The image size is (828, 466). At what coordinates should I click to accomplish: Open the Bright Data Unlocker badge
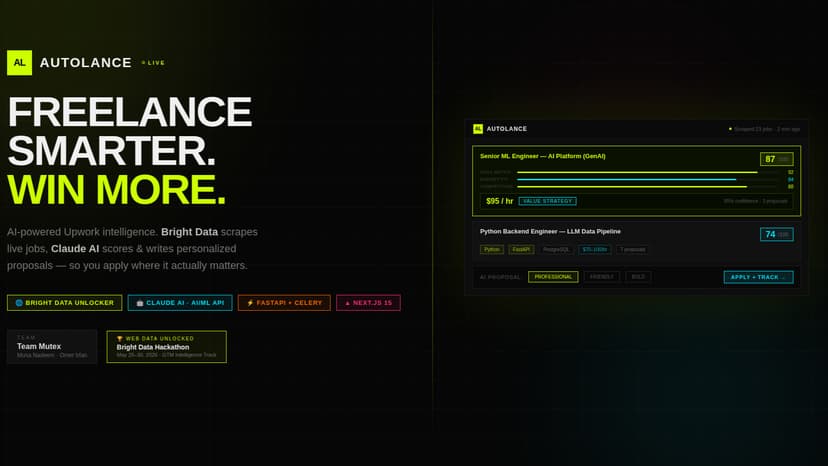64,303
